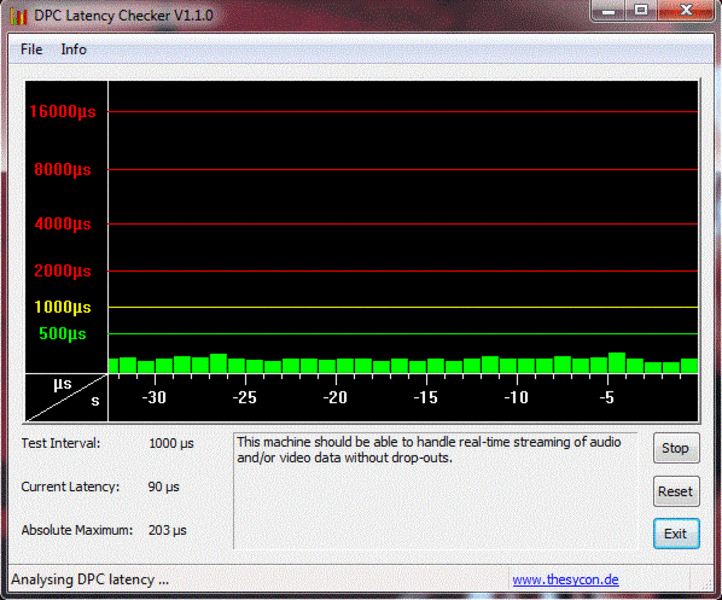The image size is (722, 600).
Task: Click the Test Interval label
Action: tap(61, 443)
